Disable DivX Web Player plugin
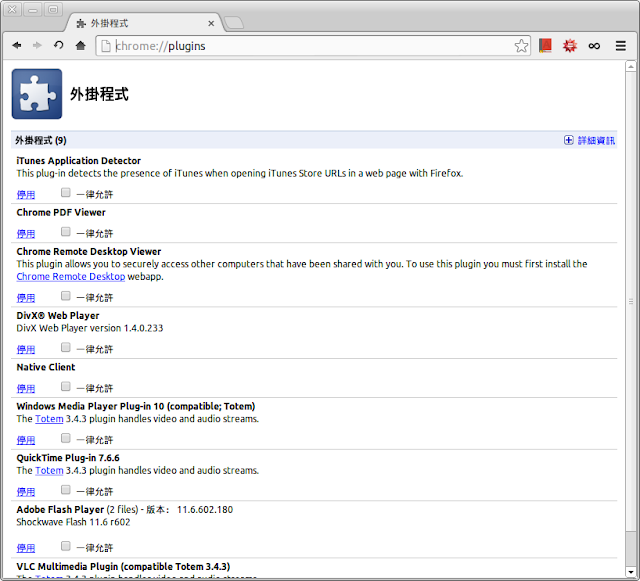 coord(26,349)
